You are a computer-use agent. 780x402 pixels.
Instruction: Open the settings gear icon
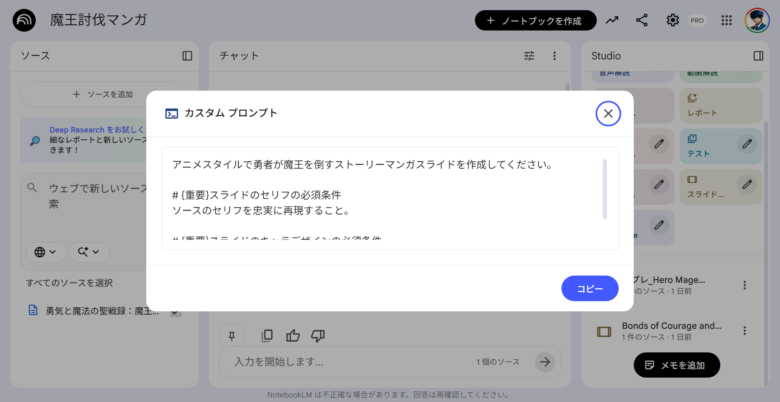pos(673,20)
